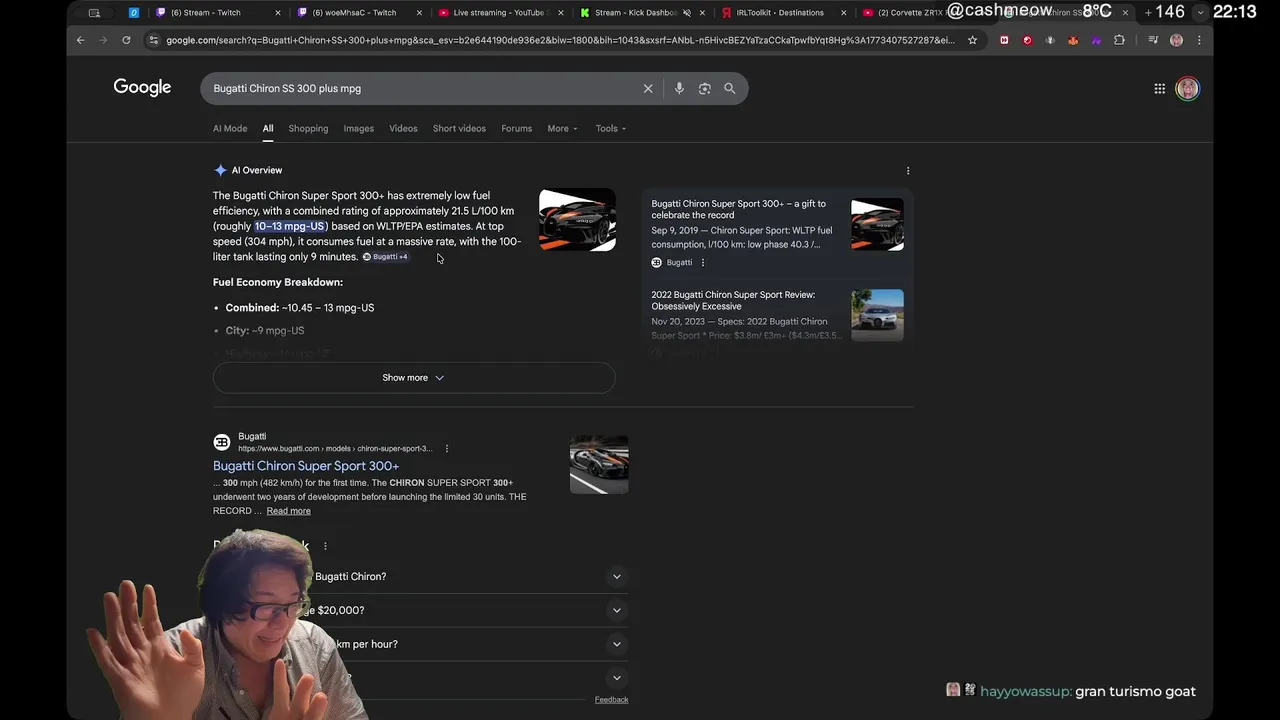Go back using the browser back arrow
1280x720 pixels.
[x=81, y=40]
